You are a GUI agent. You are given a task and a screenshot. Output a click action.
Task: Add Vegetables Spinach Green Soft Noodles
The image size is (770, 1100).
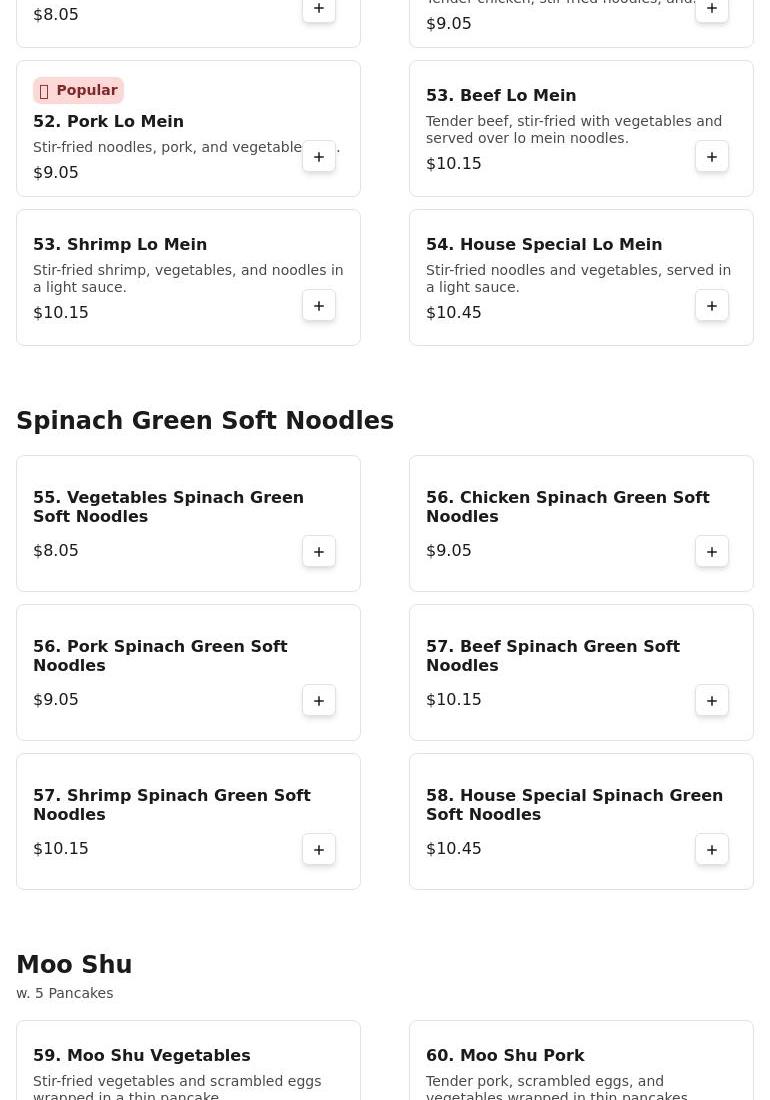319,552
